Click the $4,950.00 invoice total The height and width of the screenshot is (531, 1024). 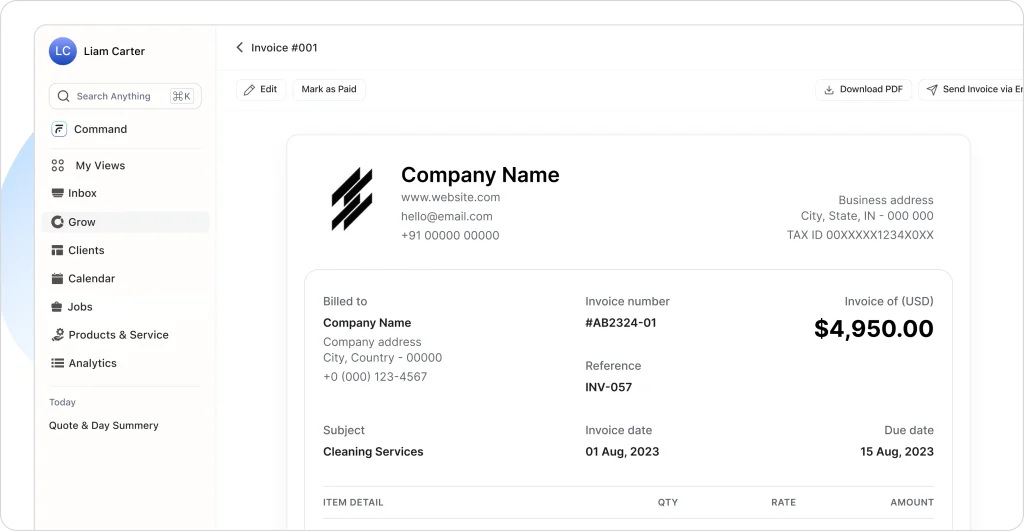(x=874, y=329)
